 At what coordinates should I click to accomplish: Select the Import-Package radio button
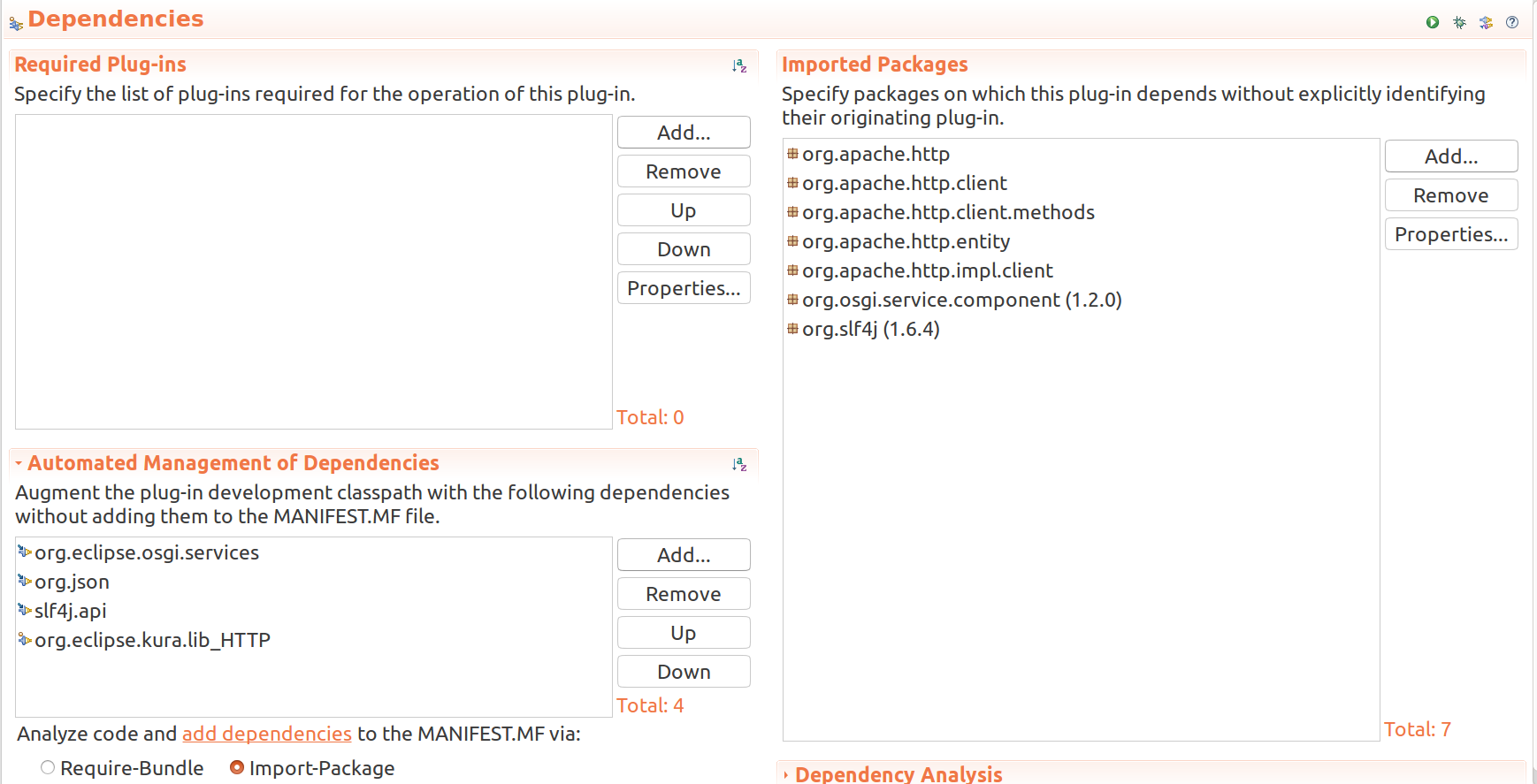[237, 768]
